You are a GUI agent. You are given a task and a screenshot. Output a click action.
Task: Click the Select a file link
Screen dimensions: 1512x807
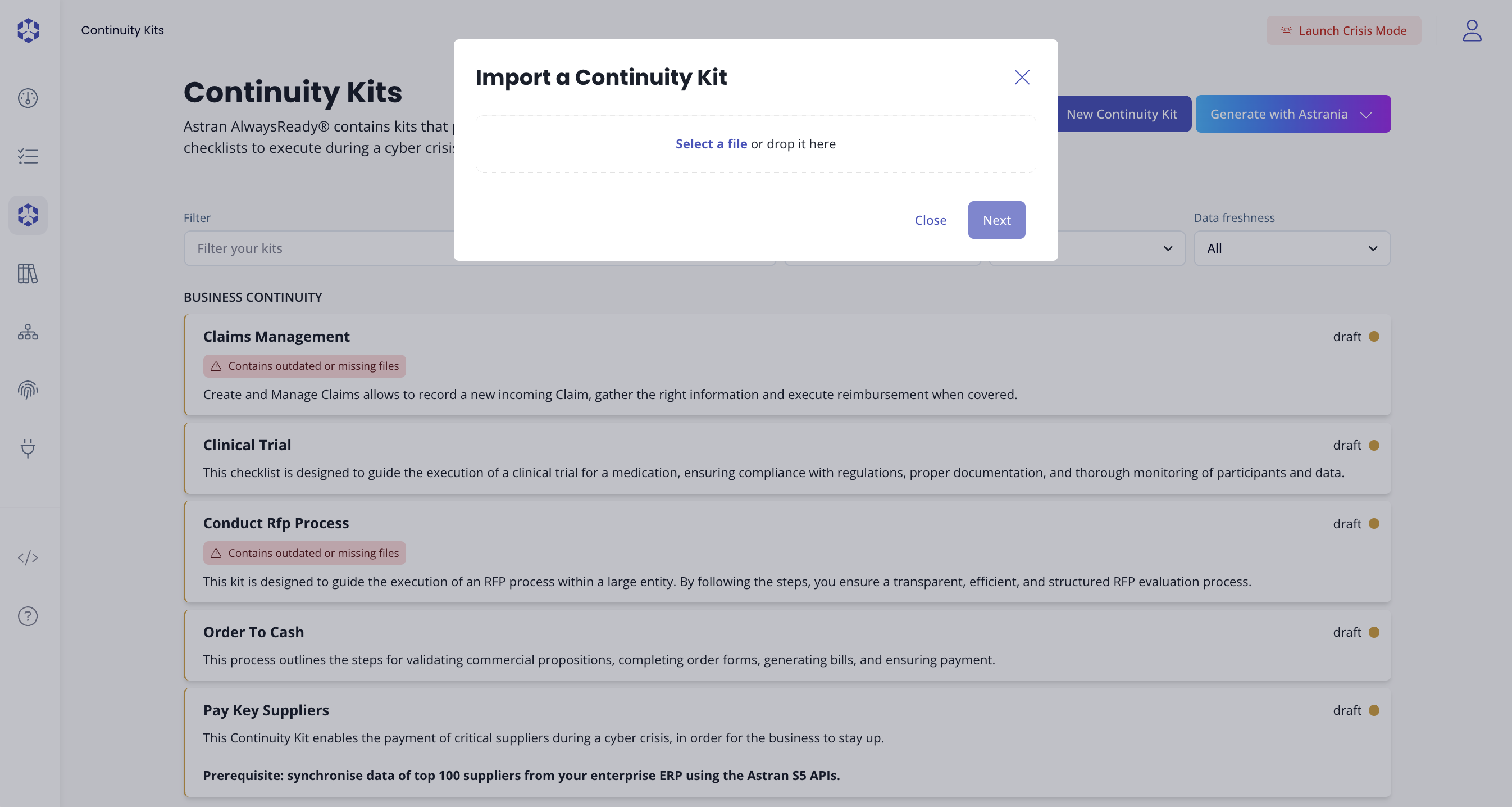click(x=711, y=144)
